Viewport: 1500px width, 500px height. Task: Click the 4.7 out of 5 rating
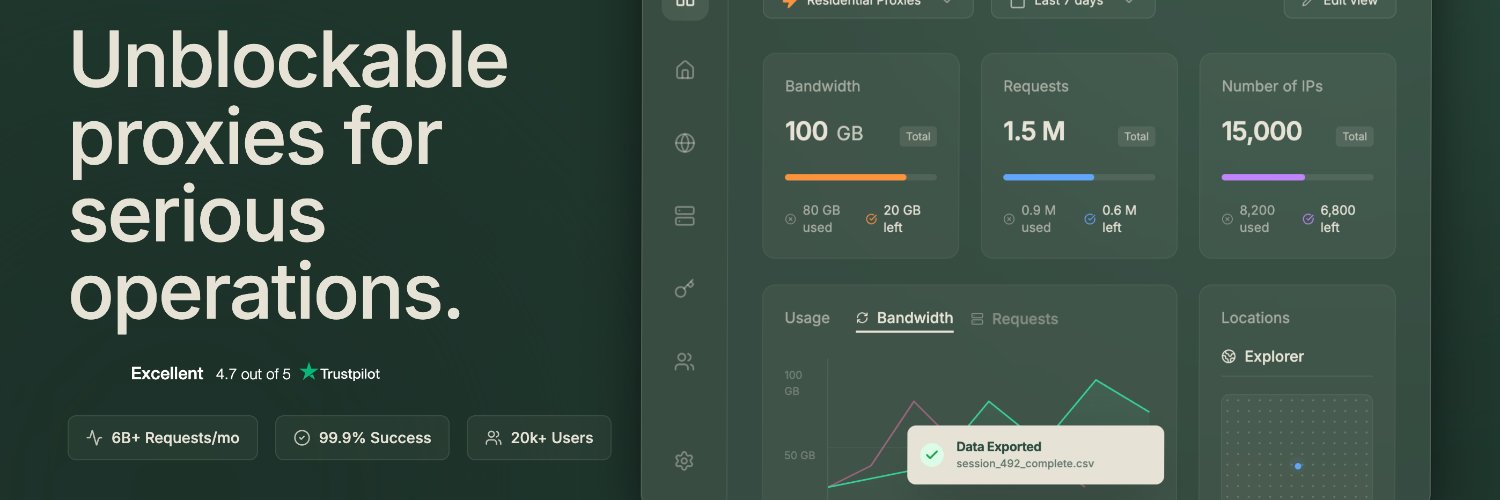(253, 374)
